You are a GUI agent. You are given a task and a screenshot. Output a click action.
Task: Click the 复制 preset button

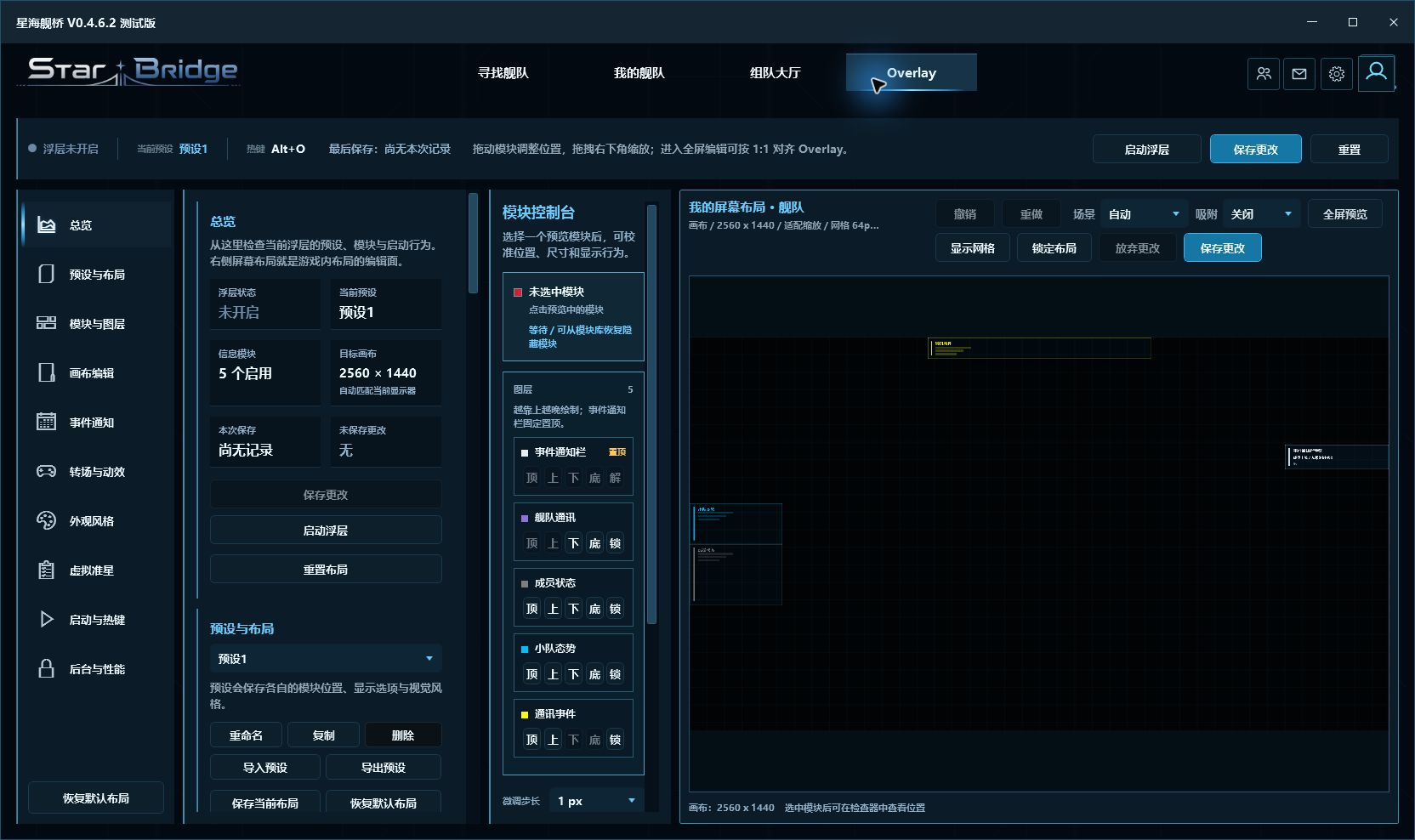point(324,735)
